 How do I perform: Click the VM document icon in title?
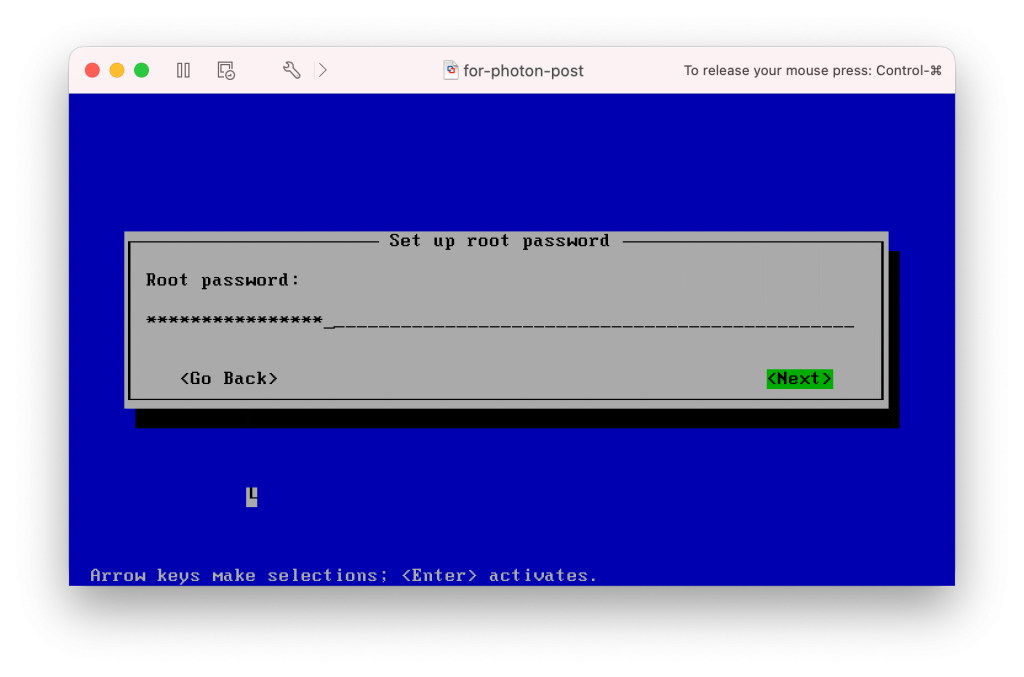pos(451,70)
